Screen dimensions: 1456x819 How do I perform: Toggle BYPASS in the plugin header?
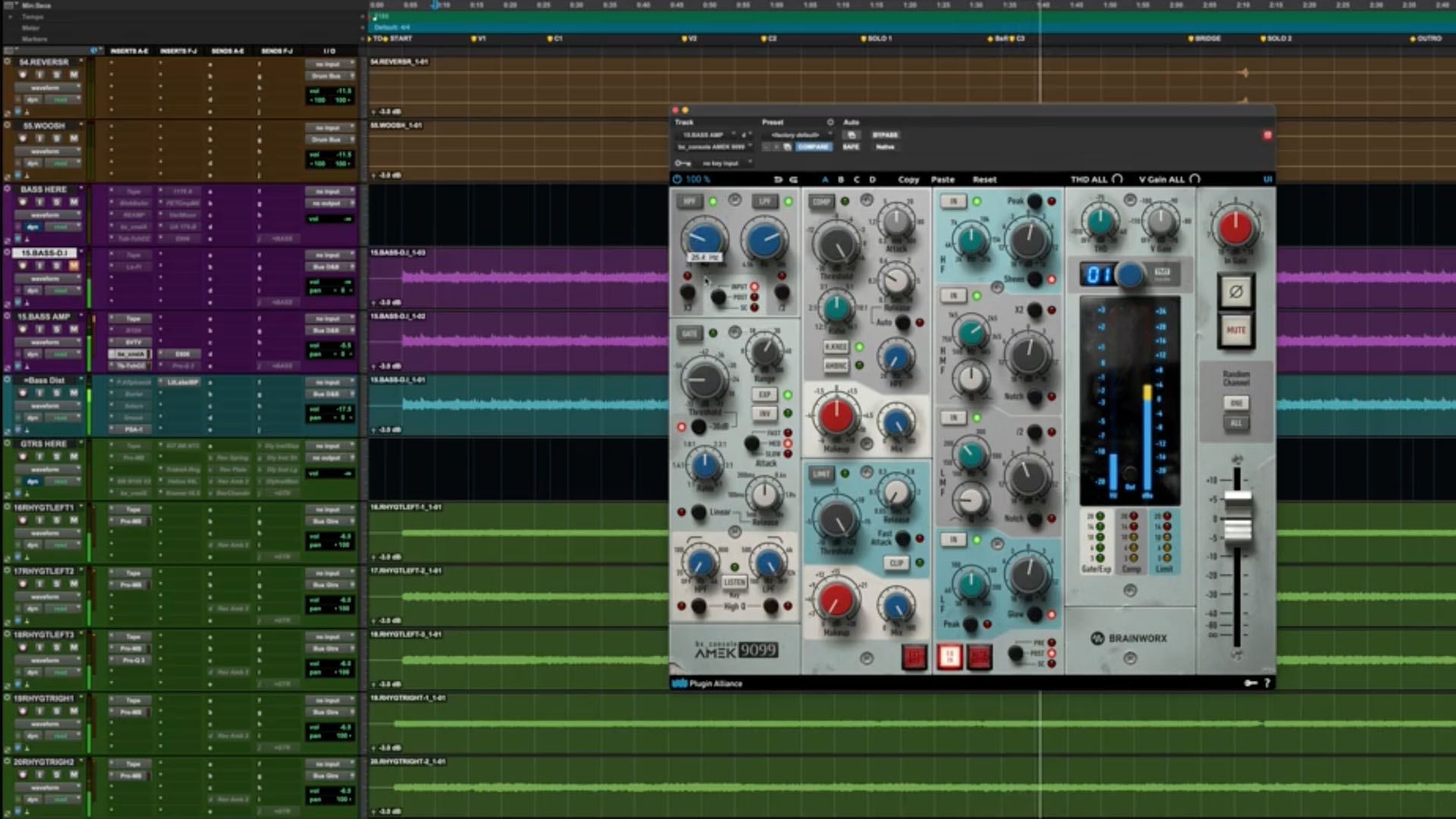[x=886, y=134]
